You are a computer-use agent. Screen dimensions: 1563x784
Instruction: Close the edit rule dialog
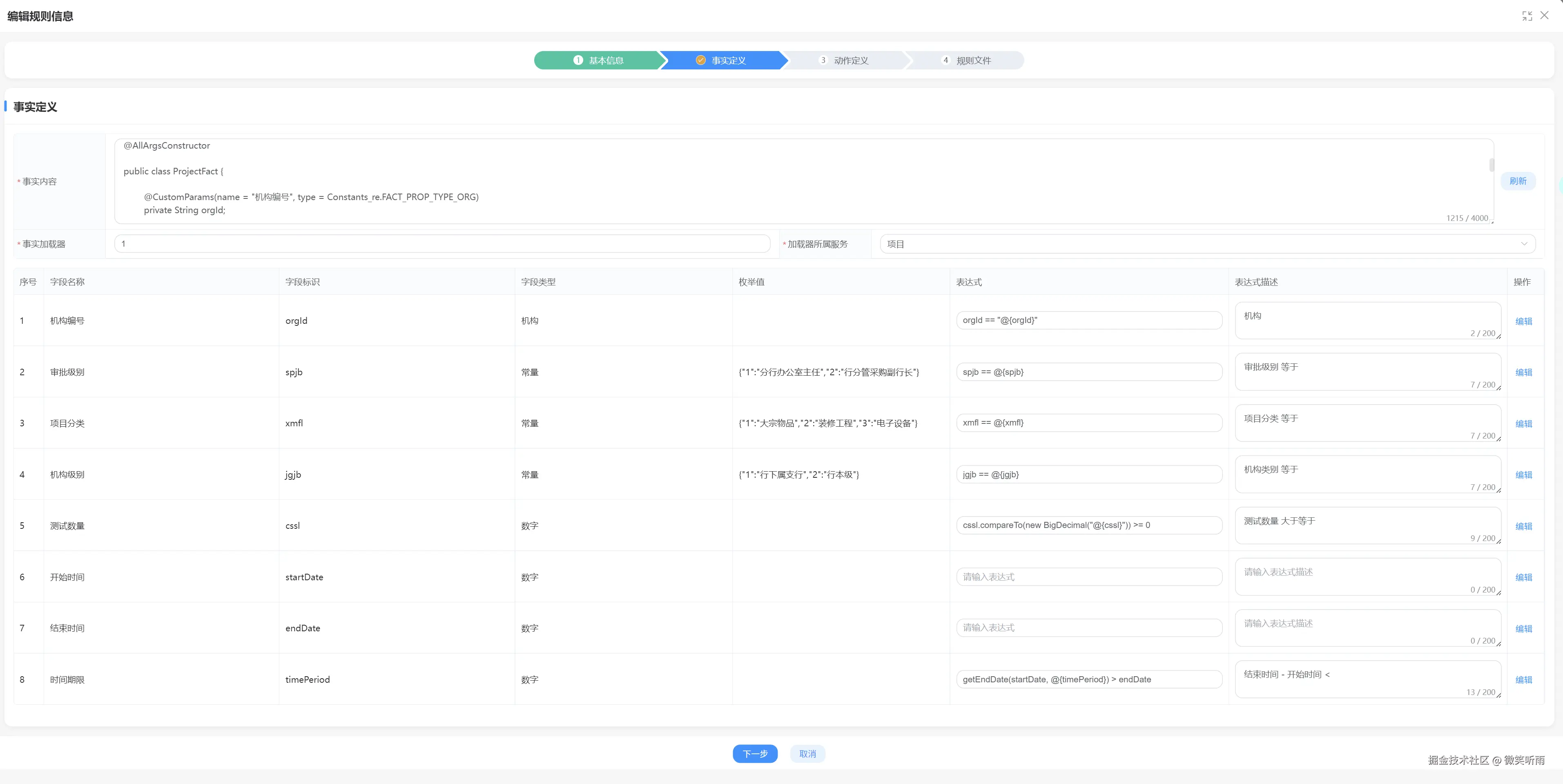click(x=1544, y=16)
